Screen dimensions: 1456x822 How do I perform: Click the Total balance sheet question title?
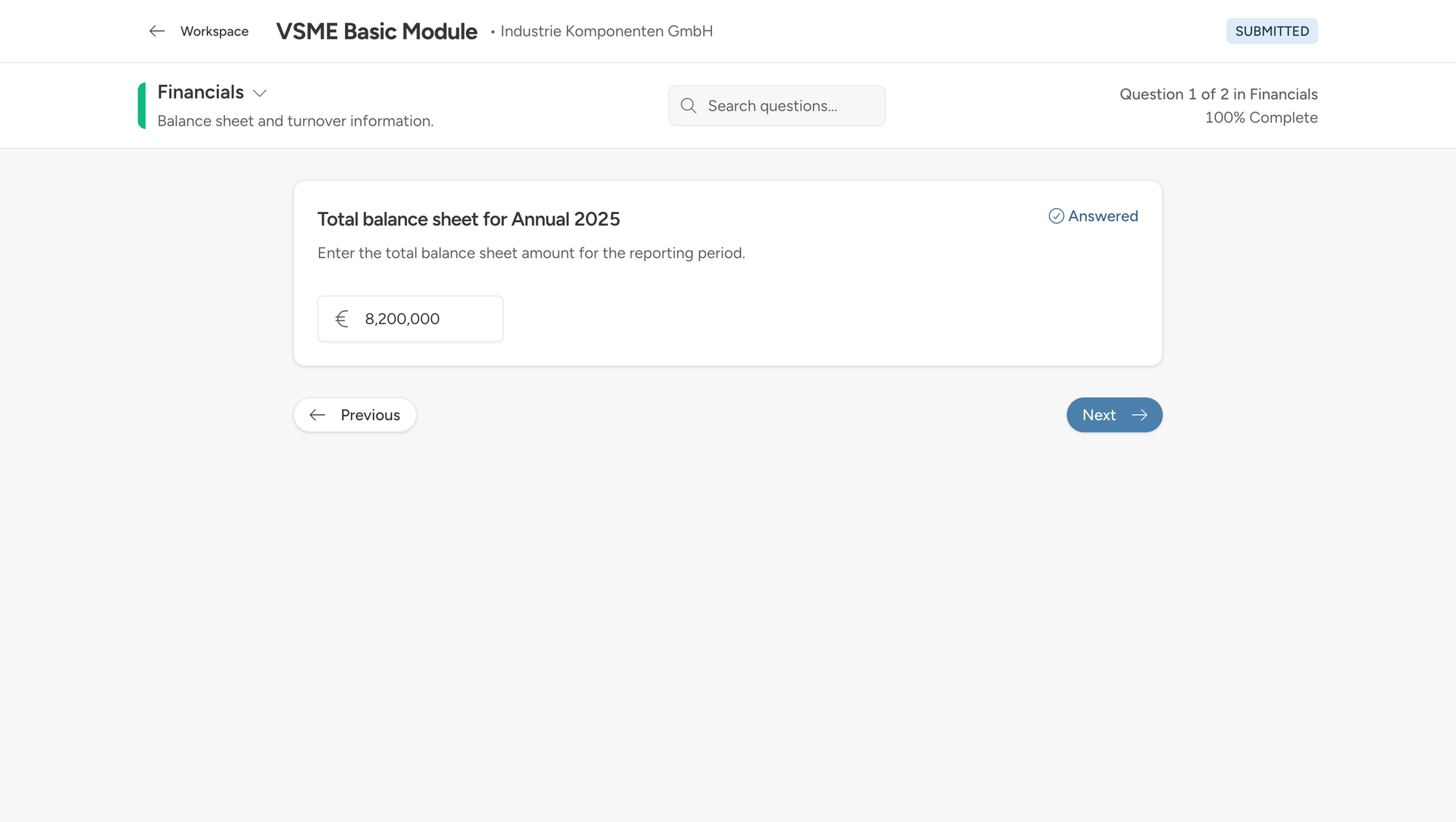coord(468,219)
